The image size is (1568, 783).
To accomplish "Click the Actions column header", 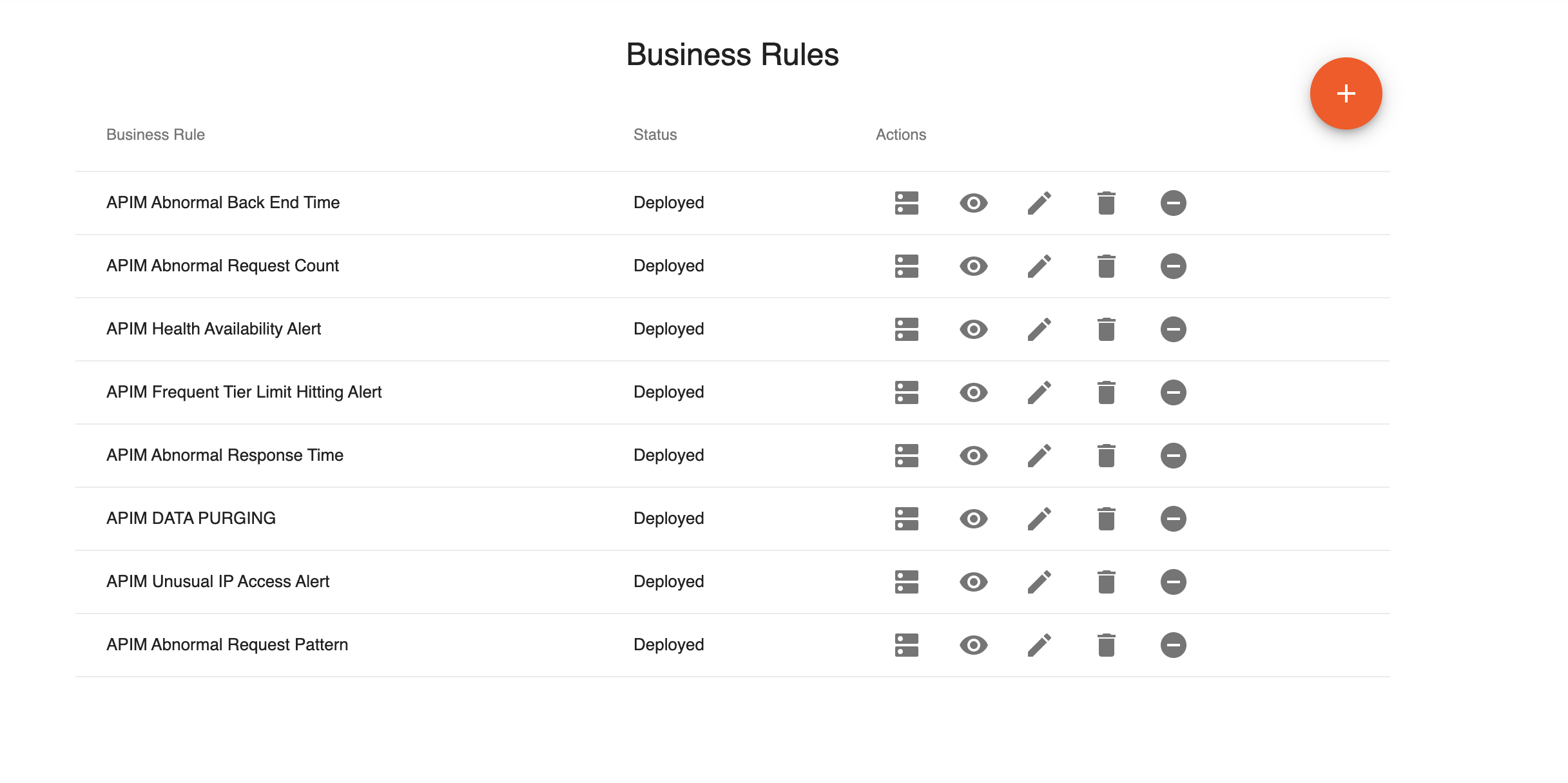I will point(900,135).
